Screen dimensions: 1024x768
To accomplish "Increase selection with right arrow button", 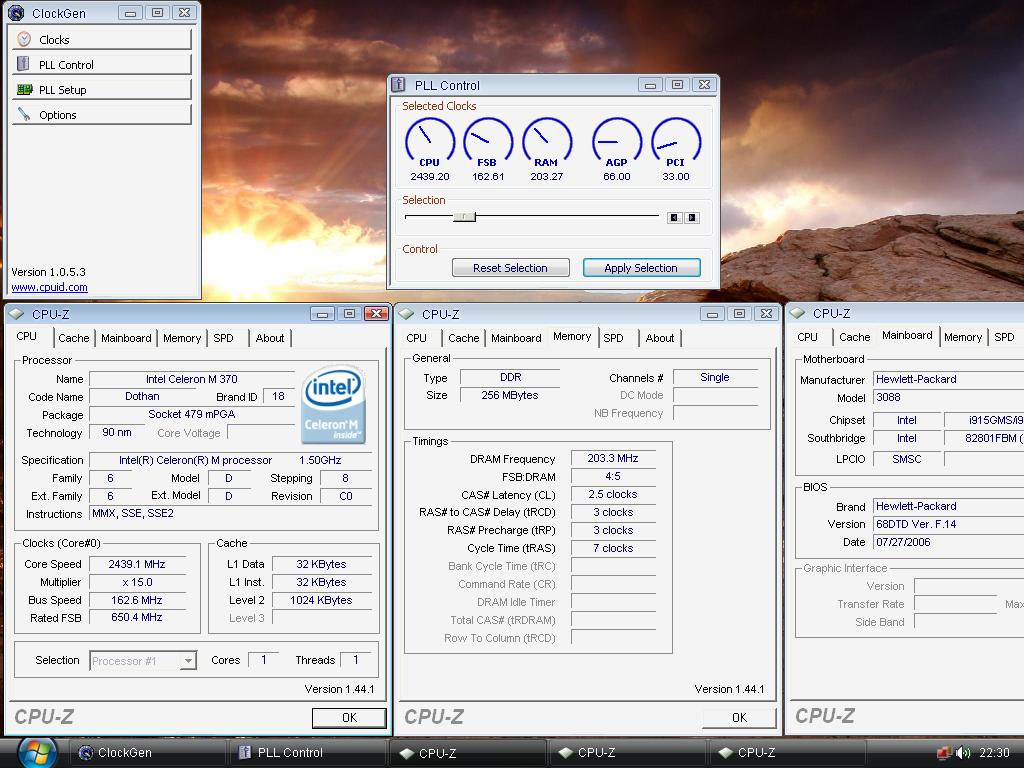I will click(692, 217).
